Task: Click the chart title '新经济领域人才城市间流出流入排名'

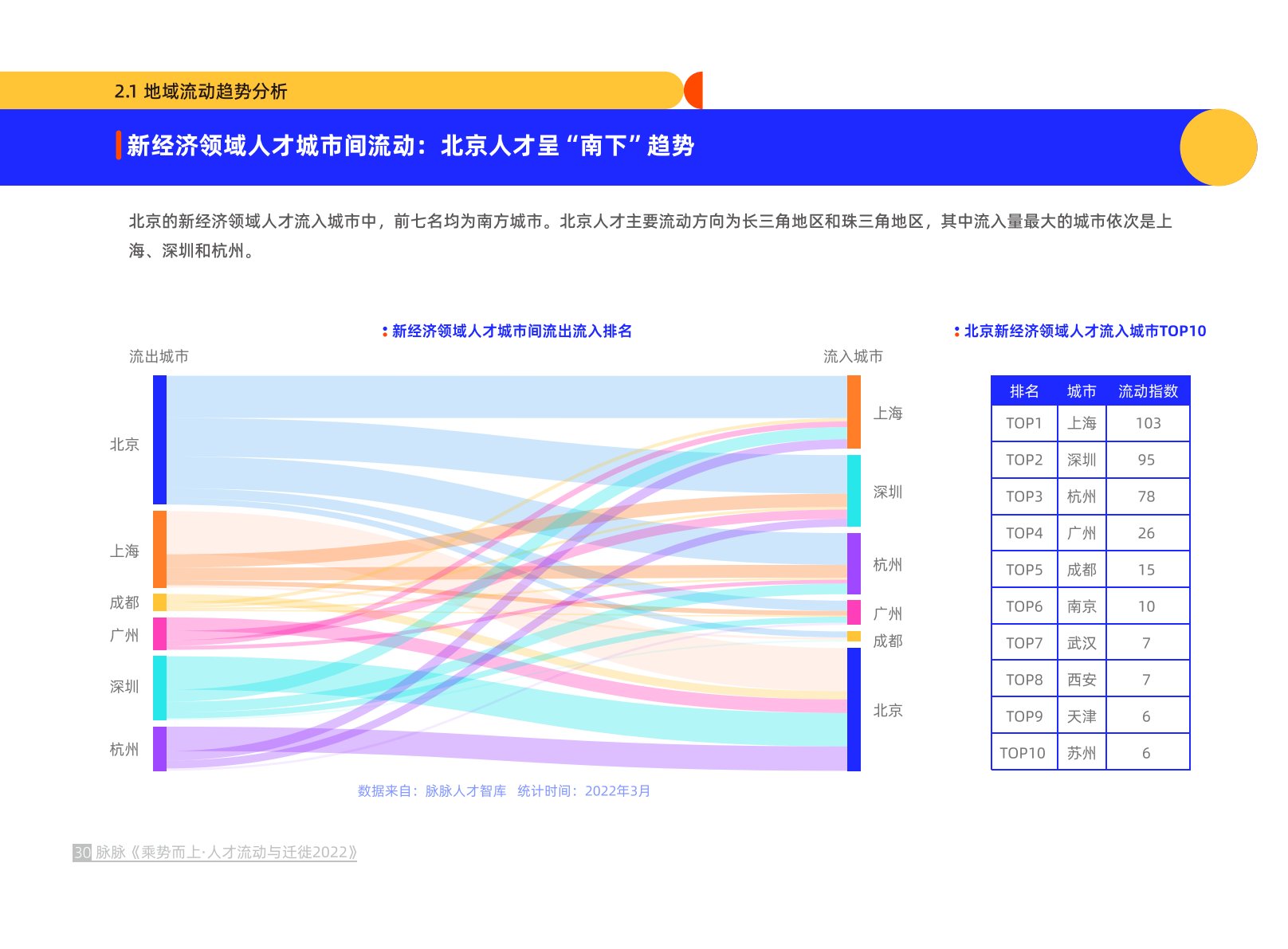Action: 512,331
